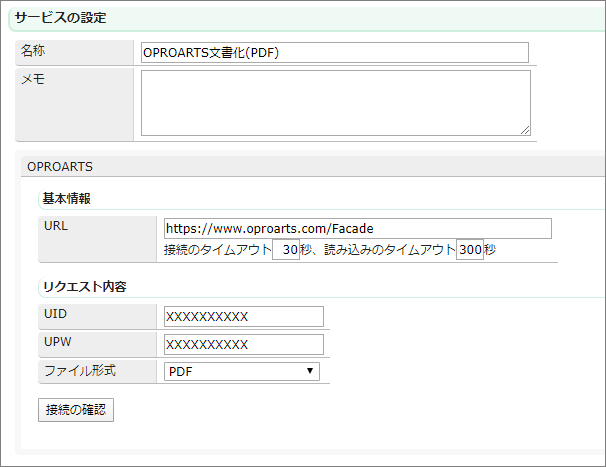The height and width of the screenshot is (467, 606).
Task: Click the 名称 text field
Action: (x=334, y=53)
